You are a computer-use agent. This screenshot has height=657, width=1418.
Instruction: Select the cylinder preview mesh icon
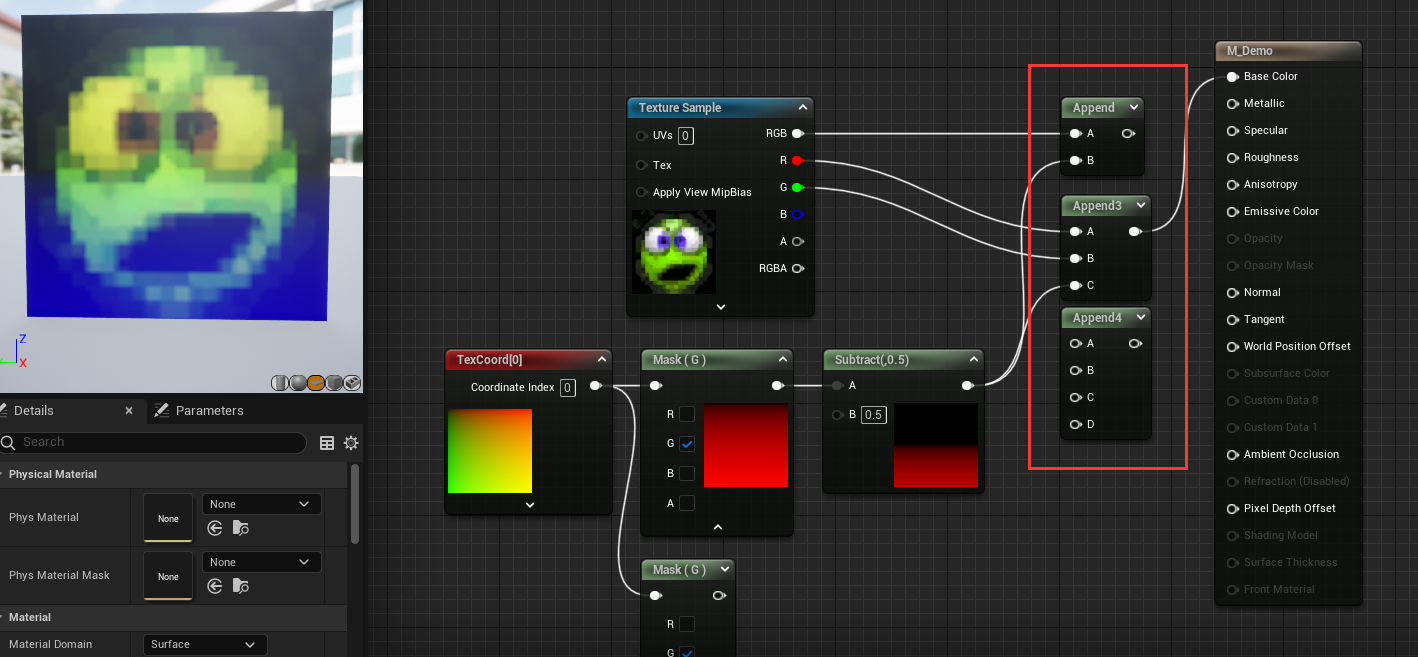pyautogui.click(x=280, y=383)
